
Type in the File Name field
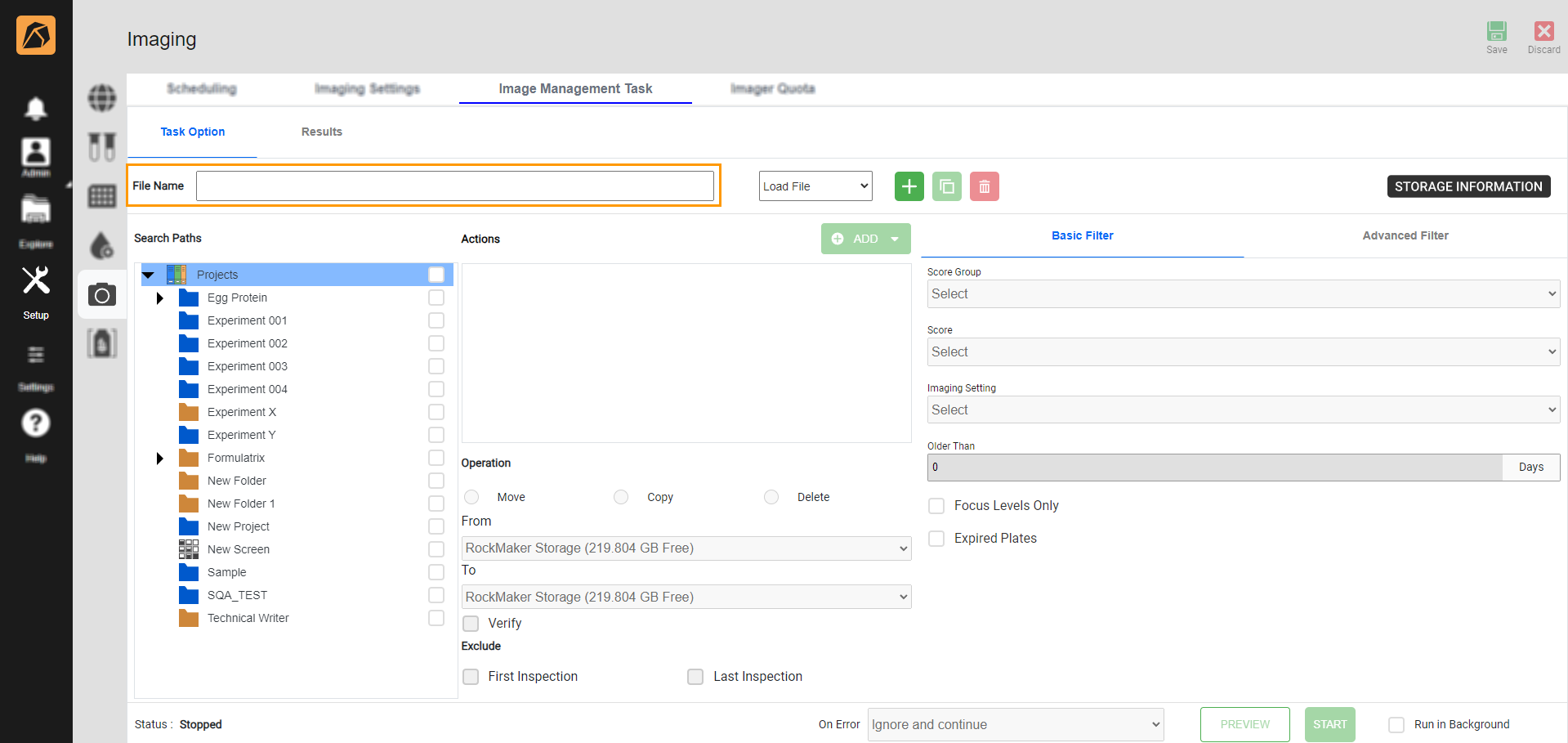coord(455,186)
